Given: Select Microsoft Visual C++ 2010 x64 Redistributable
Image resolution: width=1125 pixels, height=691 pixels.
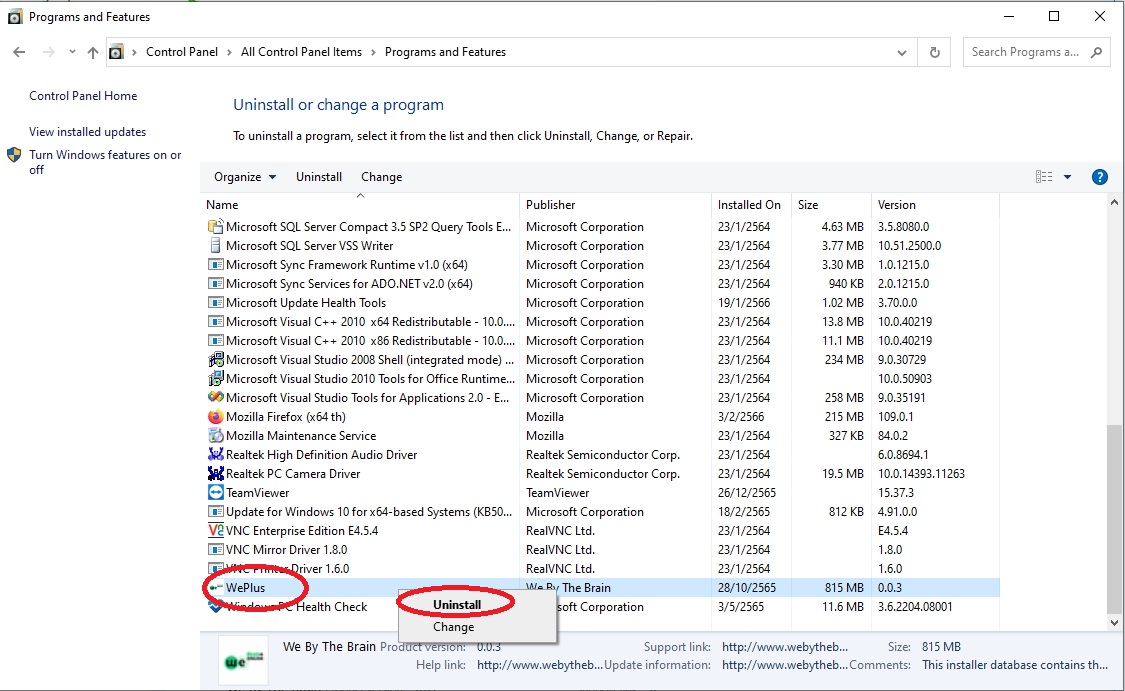Looking at the screenshot, I should [x=370, y=322].
